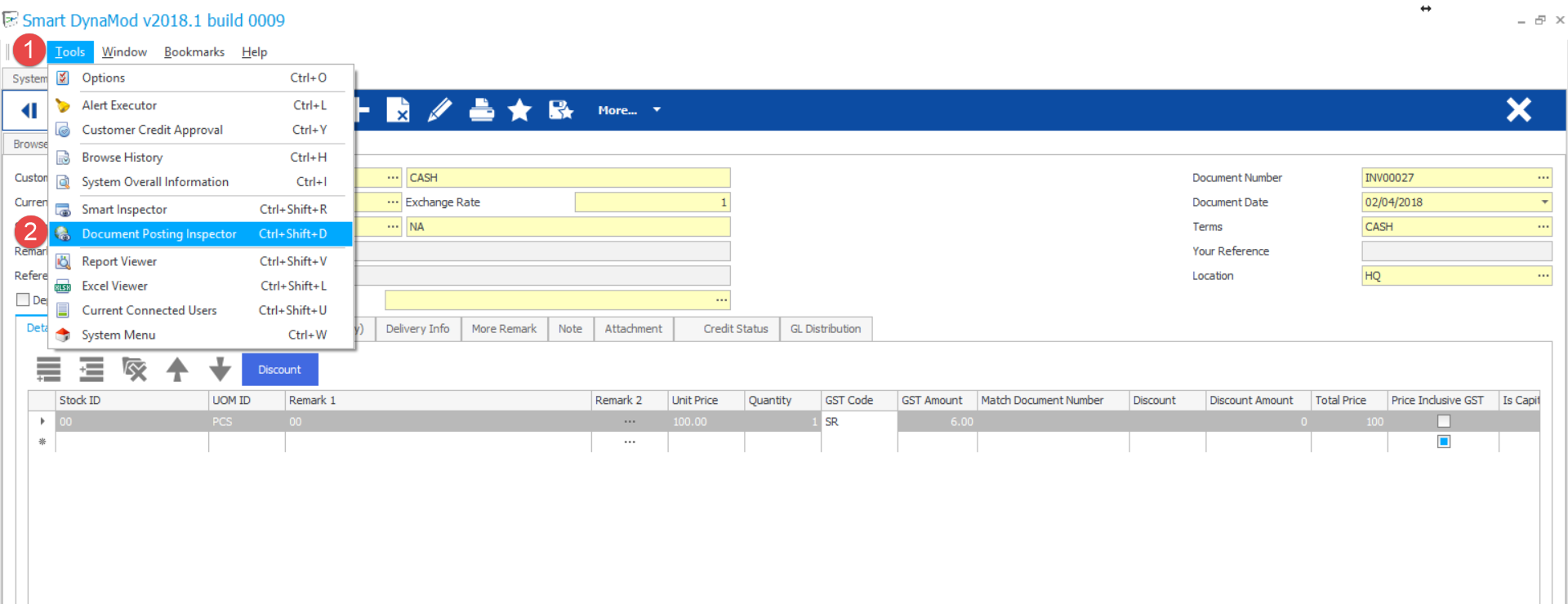The height and width of the screenshot is (604, 1568).
Task: Click the Quantity column header
Action: coord(782,400)
